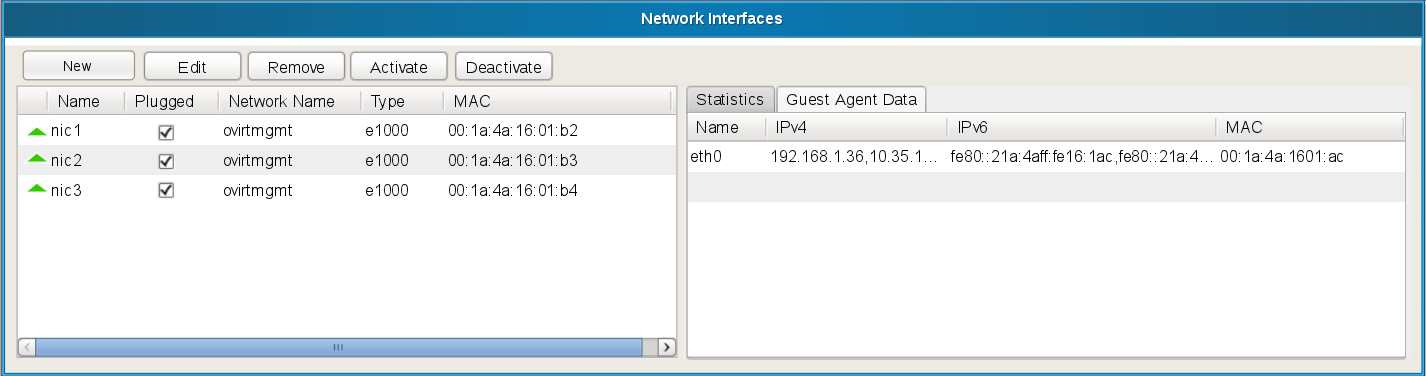Click the horizontal scrollbar right arrow
The height and width of the screenshot is (376, 1426).
(666, 347)
